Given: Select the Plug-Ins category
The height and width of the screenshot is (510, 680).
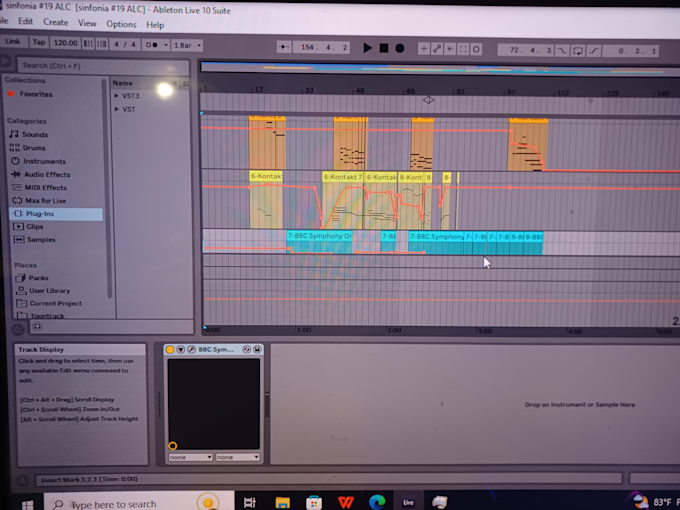Looking at the screenshot, I should [x=56, y=214].
